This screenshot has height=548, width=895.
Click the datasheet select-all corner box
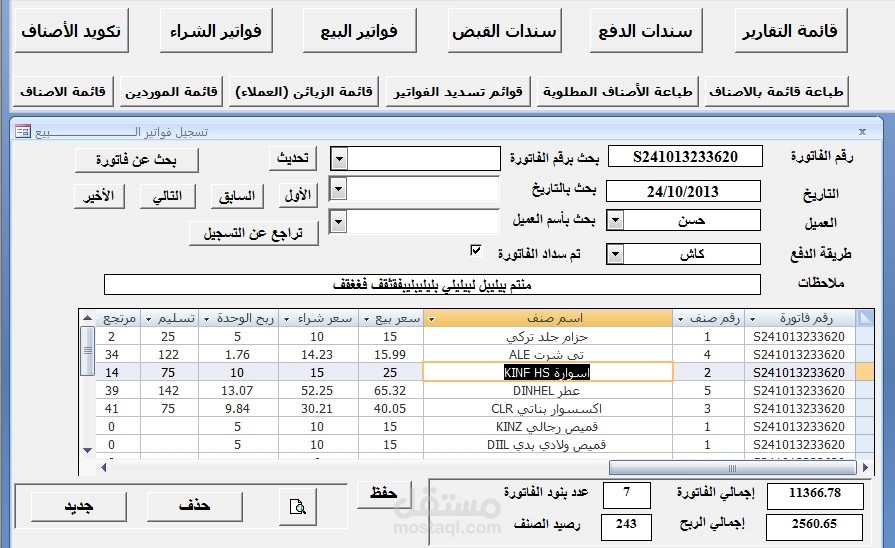click(865, 318)
